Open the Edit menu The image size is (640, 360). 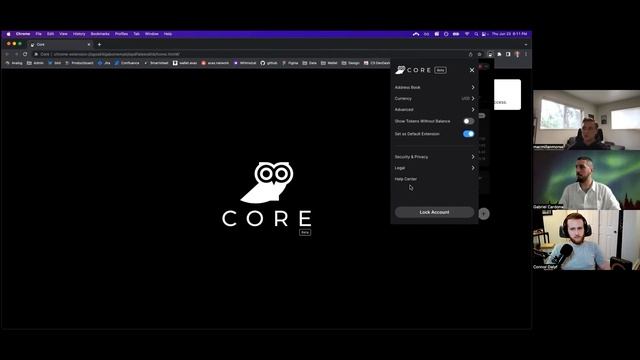[50, 34]
